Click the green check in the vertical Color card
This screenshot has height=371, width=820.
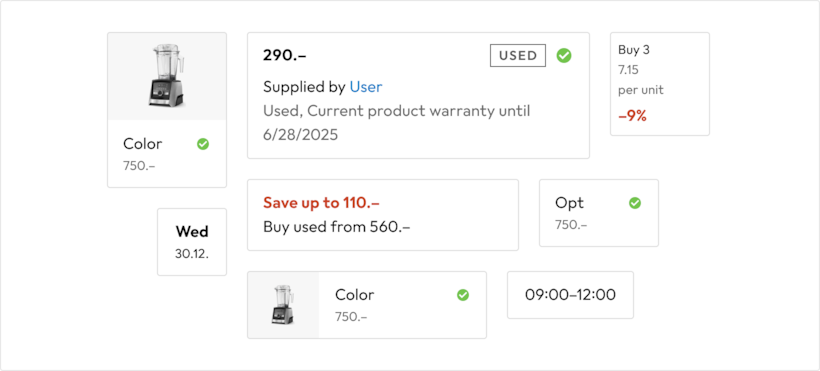[x=203, y=144]
